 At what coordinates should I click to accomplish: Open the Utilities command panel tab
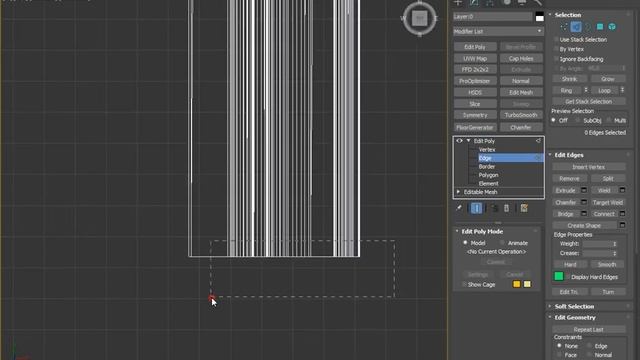point(538,2)
